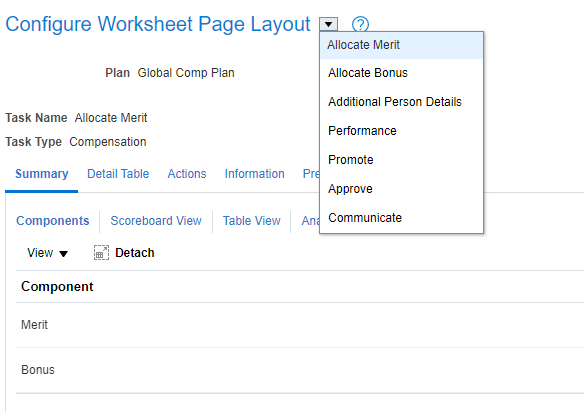Select the Merit component row
The image size is (584, 412).
click(300, 325)
